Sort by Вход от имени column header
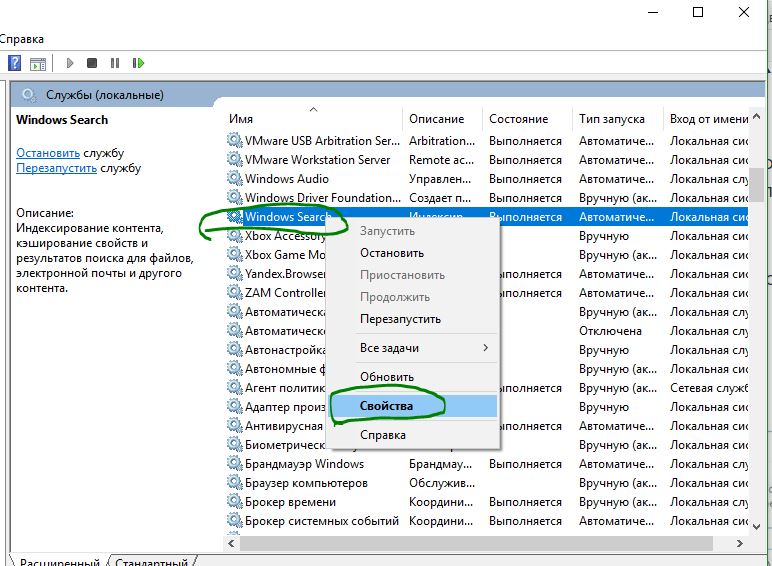Viewport: 772px width, 566px height. coord(707,119)
